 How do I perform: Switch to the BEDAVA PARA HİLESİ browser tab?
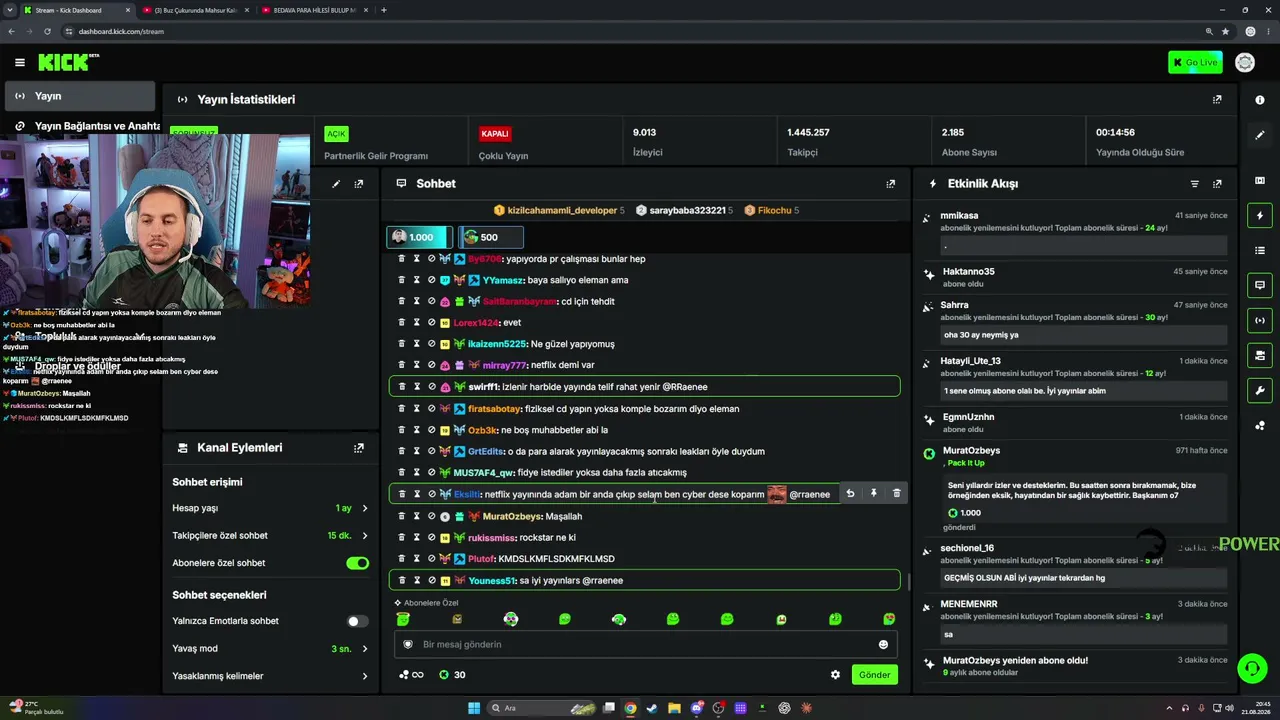coord(315,10)
